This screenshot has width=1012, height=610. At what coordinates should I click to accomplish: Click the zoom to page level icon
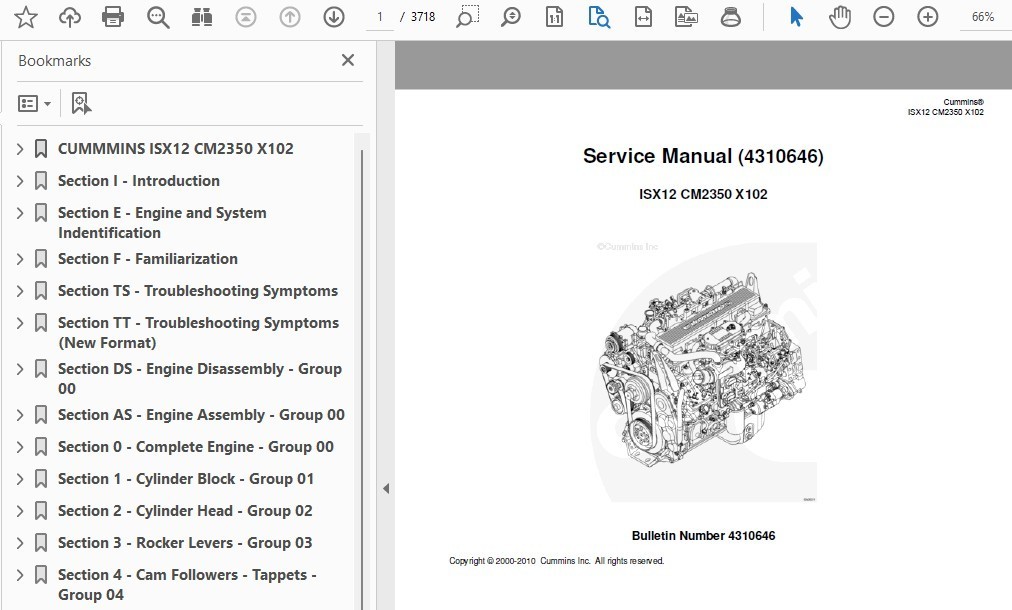click(599, 17)
